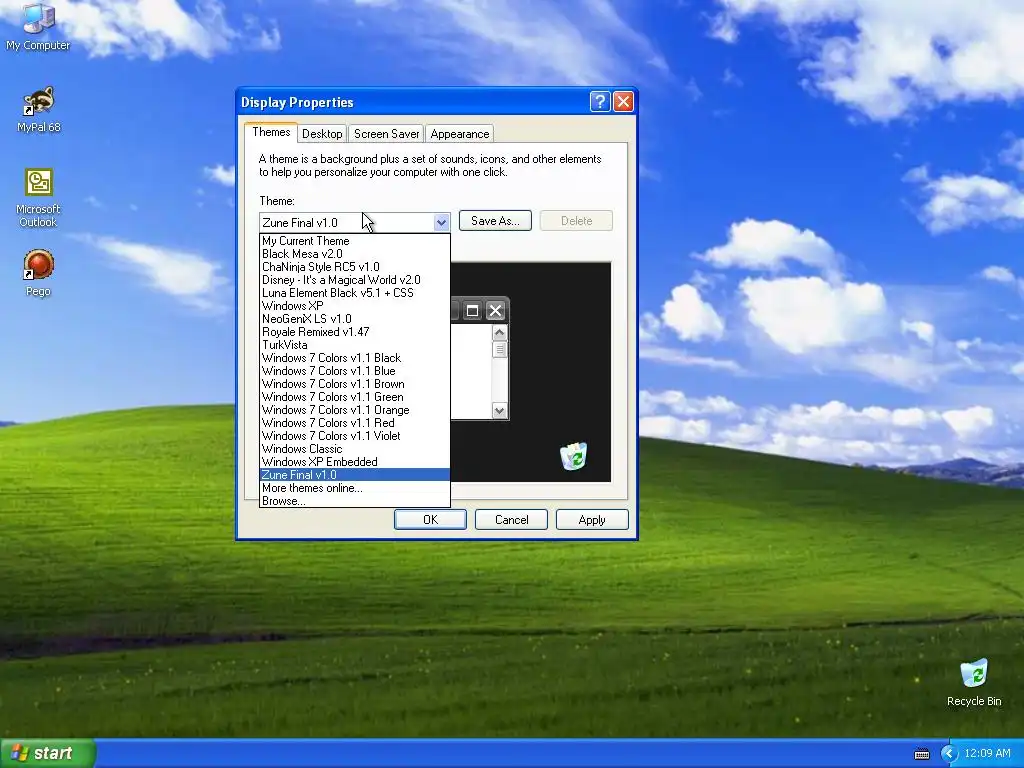
Task: Pick Windows 7 Colors v1.1 Orange
Action: pos(355,410)
